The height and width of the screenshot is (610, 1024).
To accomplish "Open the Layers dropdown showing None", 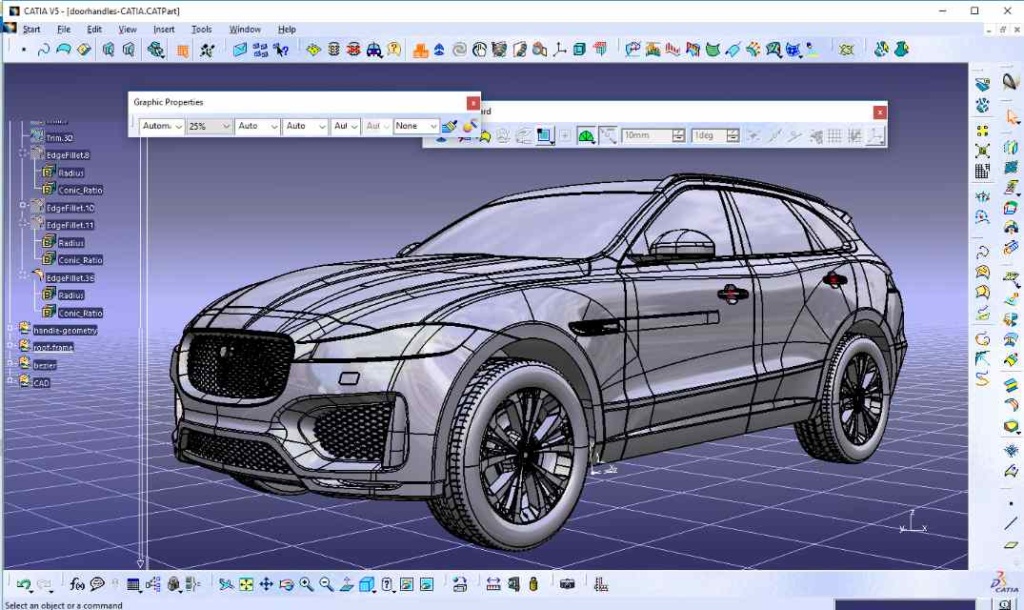I will pyautogui.click(x=413, y=126).
